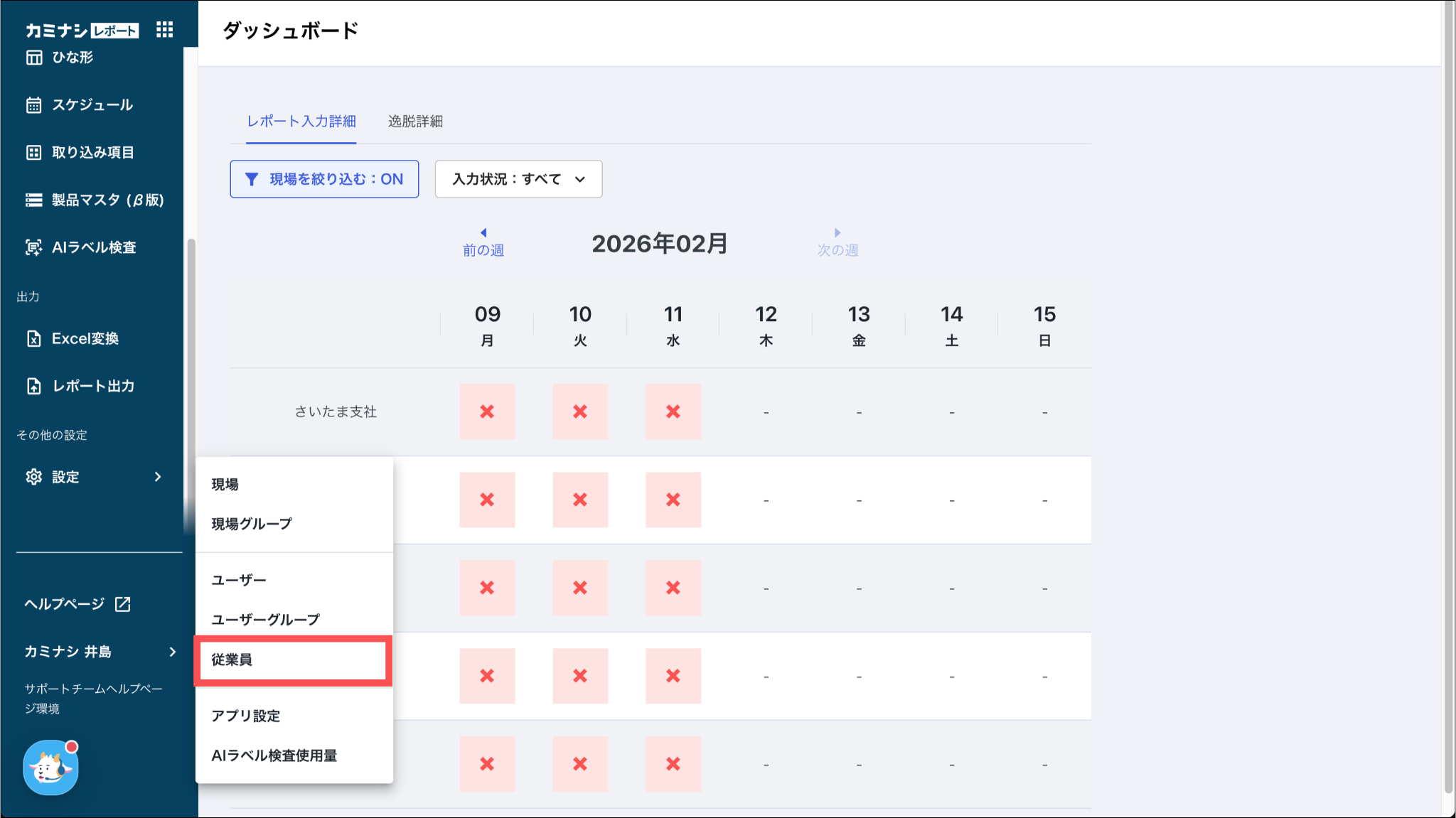This screenshot has width=1456, height=818.
Task: Open スケジュール calendar icon in sidebar
Action: coord(34,105)
